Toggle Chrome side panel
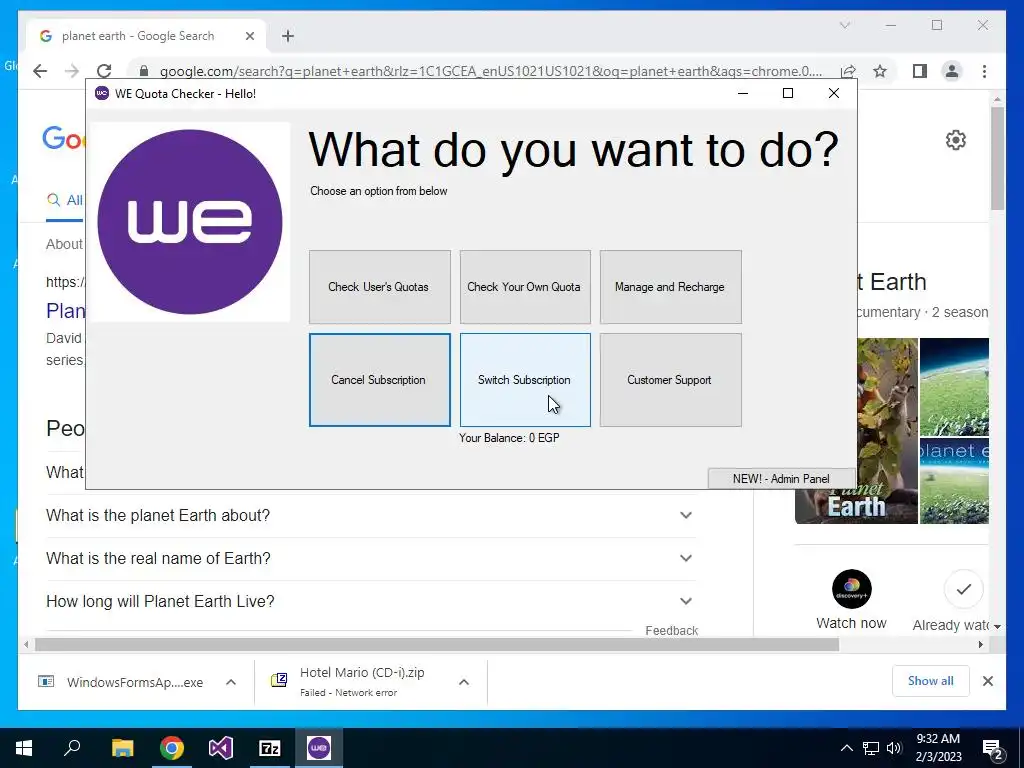The width and height of the screenshot is (1024, 768). [x=920, y=71]
